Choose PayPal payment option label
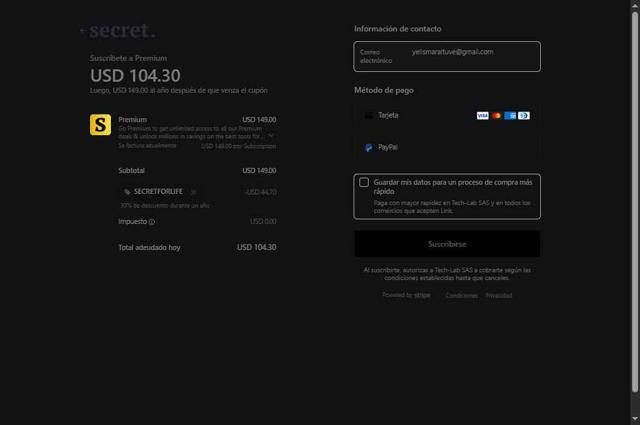640x425 pixels. coord(388,147)
